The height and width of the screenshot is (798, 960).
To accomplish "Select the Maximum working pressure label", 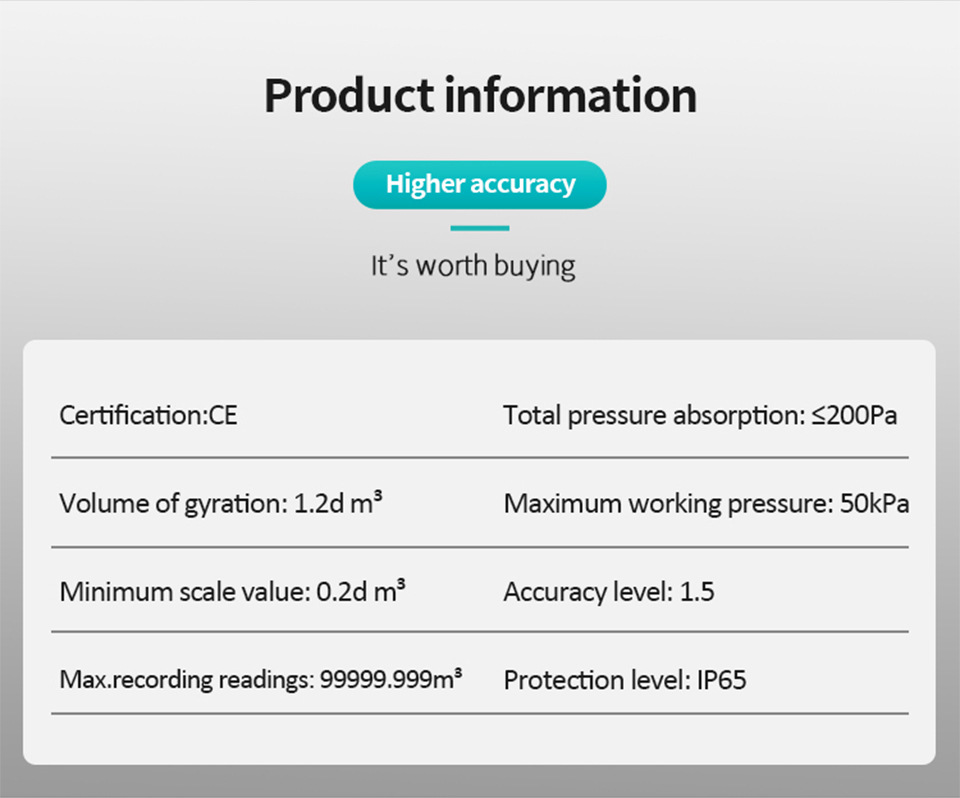I will (x=668, y=503).
